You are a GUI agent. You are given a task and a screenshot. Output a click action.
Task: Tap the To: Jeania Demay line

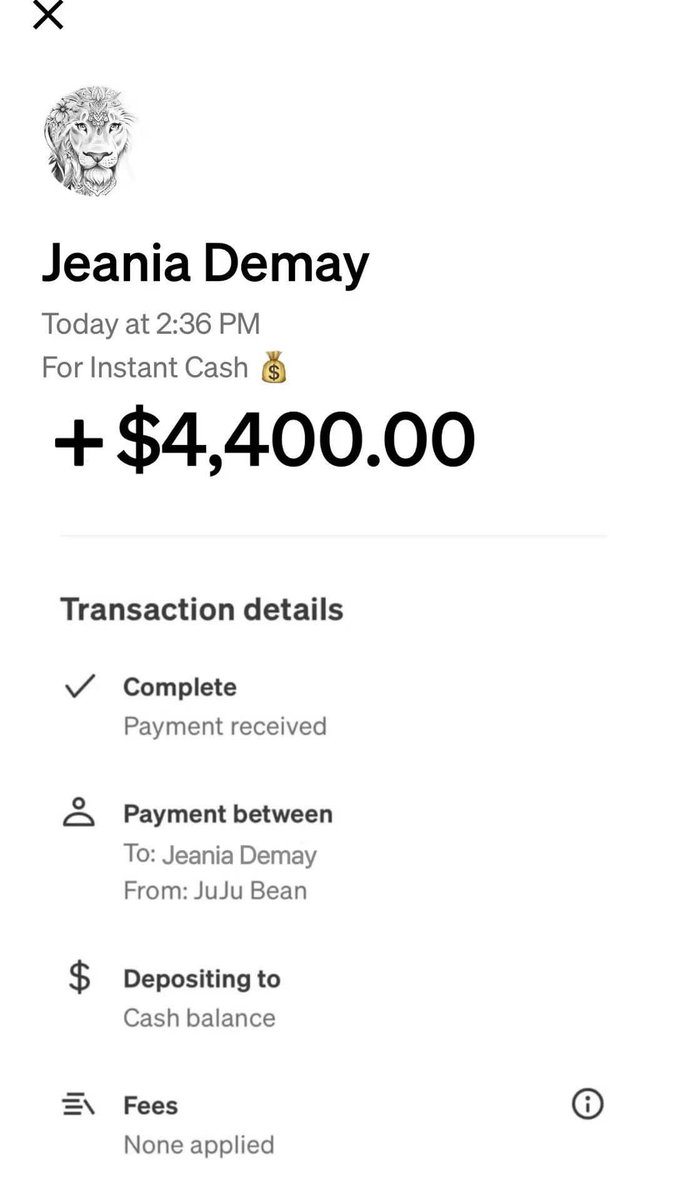[220, 855]
